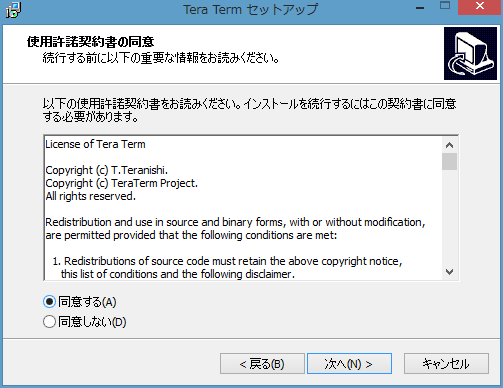This screenshot has width=503, height=388.
Task: Click the Tera Term installer title bar icon
Action: point(13,10)
